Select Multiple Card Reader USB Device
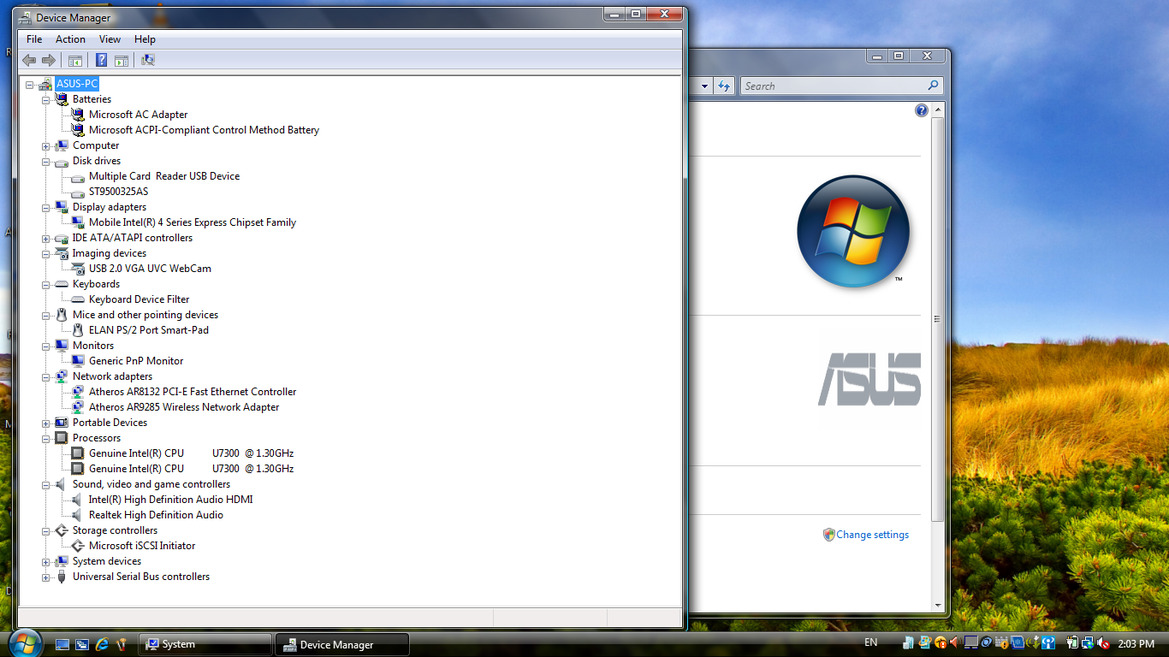 click(164, 176)
